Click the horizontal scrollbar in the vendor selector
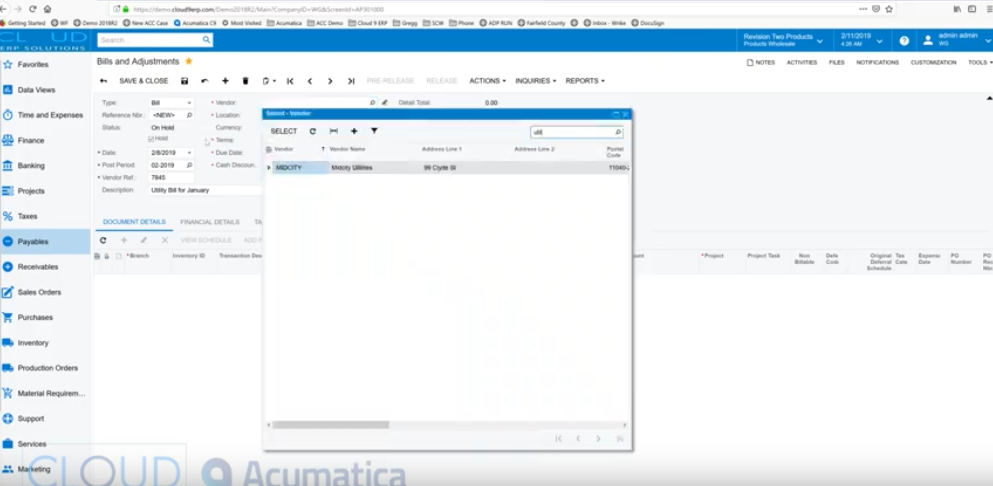 click(x=331, y=425)
